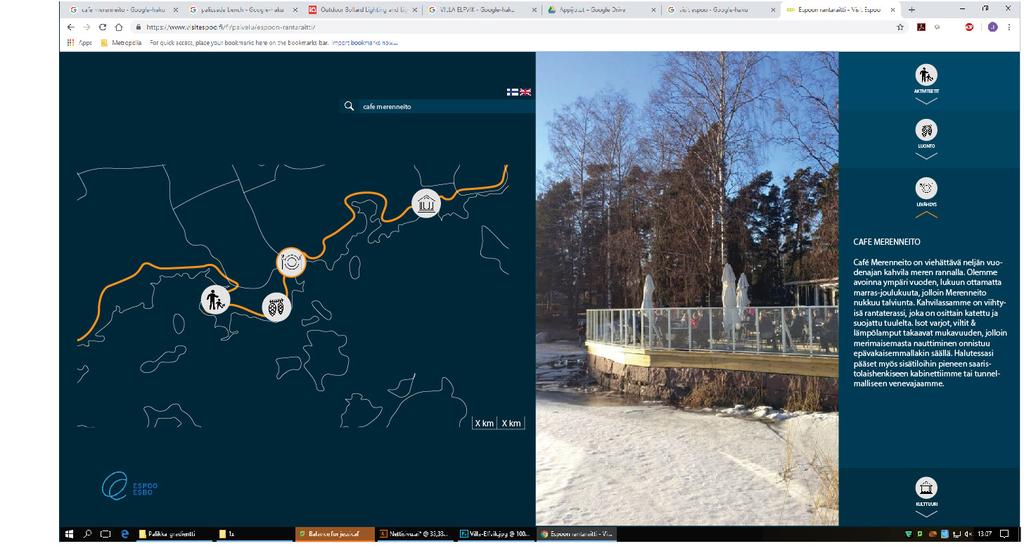Click the adult-and-child activities marker on the map
The image size is (1024, 546).
[216, 300]
